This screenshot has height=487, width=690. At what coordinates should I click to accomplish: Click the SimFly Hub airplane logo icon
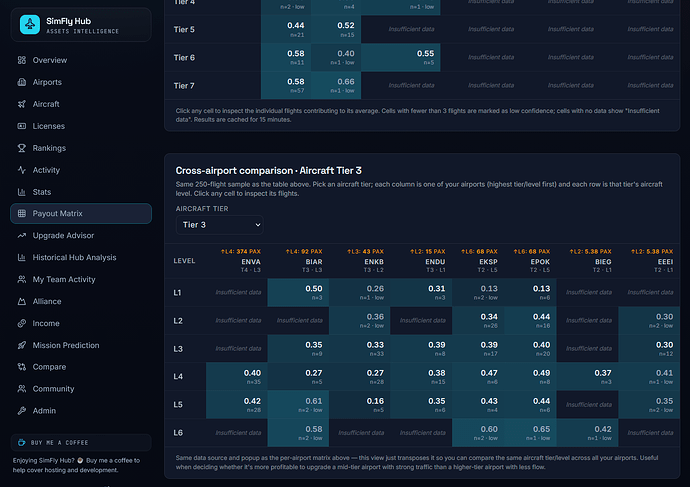(x=30, y=25)
